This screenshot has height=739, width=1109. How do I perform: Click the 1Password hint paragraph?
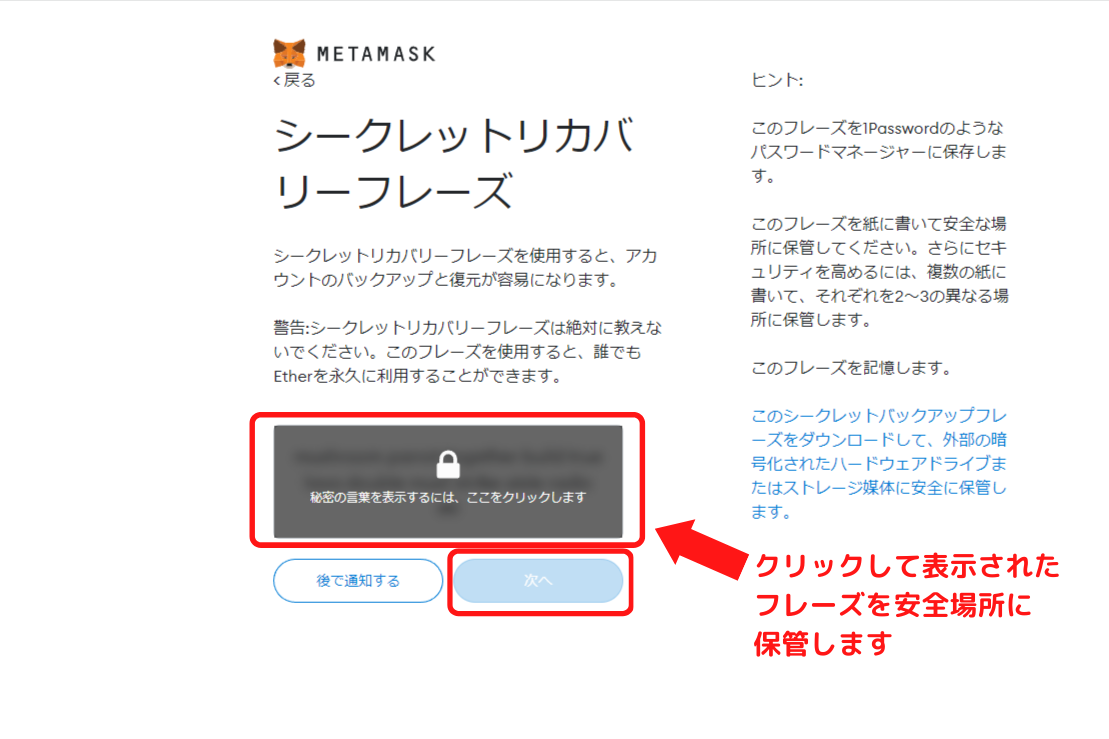click(878, 151)
